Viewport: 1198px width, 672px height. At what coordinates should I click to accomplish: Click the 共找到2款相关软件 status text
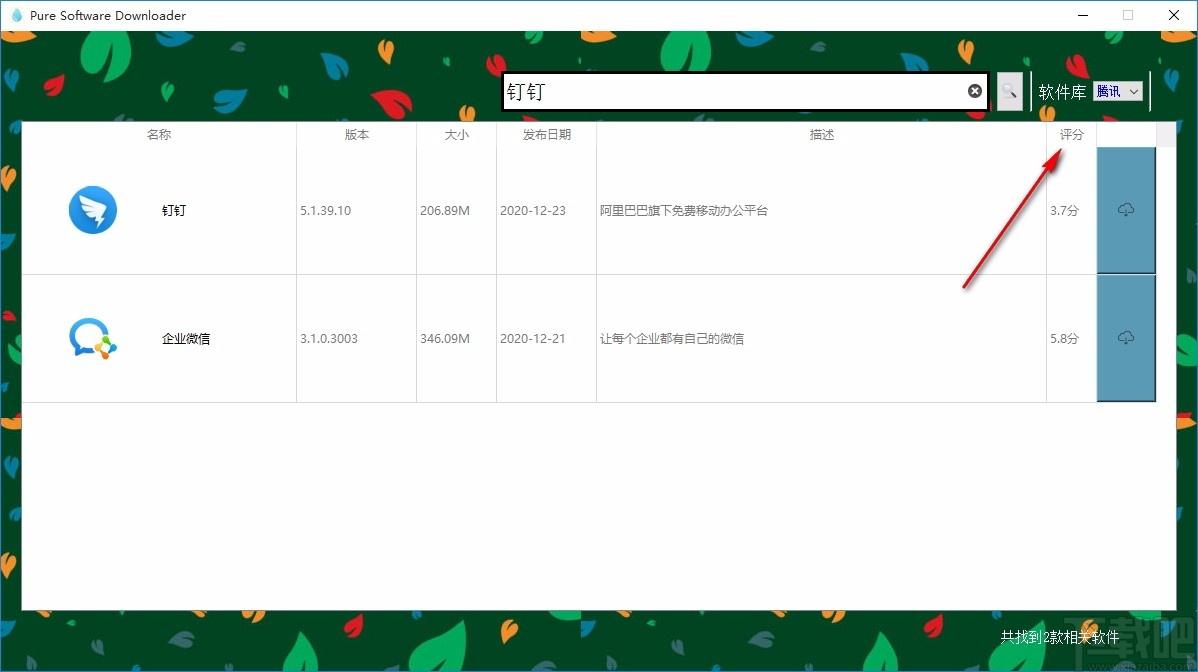[x=1060, y=637]
